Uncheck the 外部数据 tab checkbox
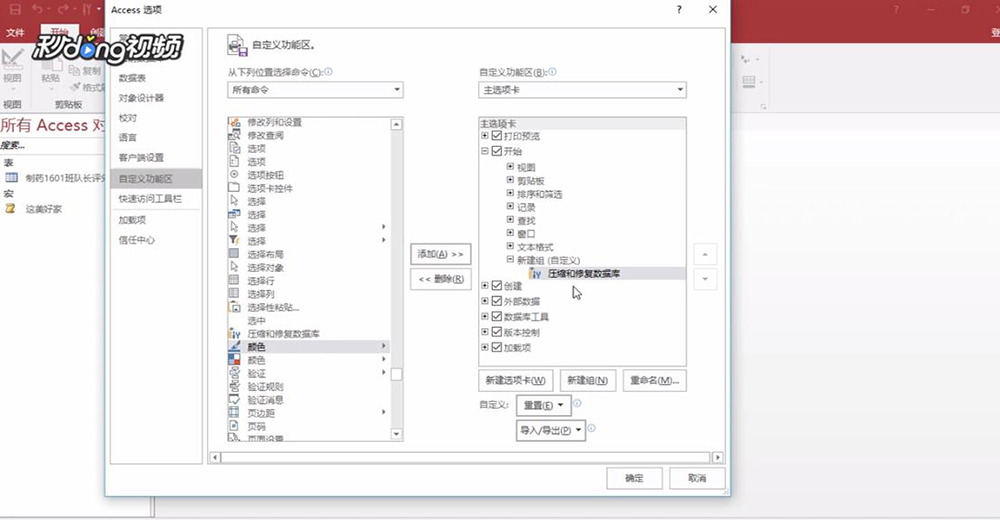Screen dimensions: 1000x520 pos(497,301)
